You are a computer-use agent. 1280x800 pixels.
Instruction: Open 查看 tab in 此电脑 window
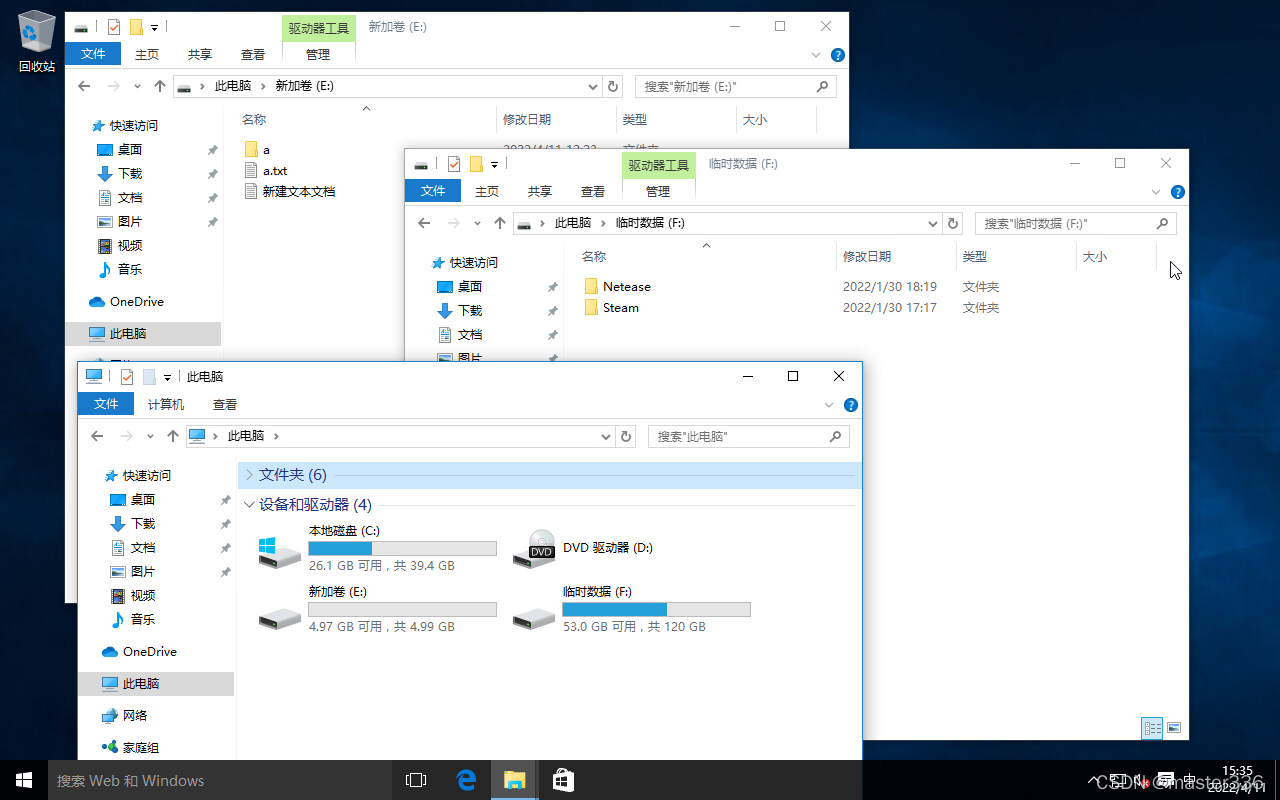(x=225, y=404)
